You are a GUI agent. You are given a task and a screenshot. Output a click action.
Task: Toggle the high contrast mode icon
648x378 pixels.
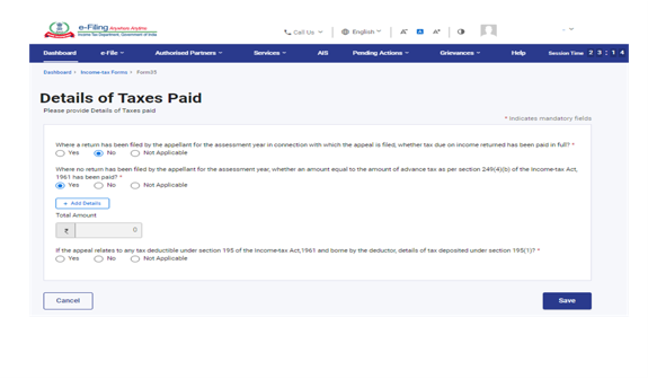tap(461, 32)
